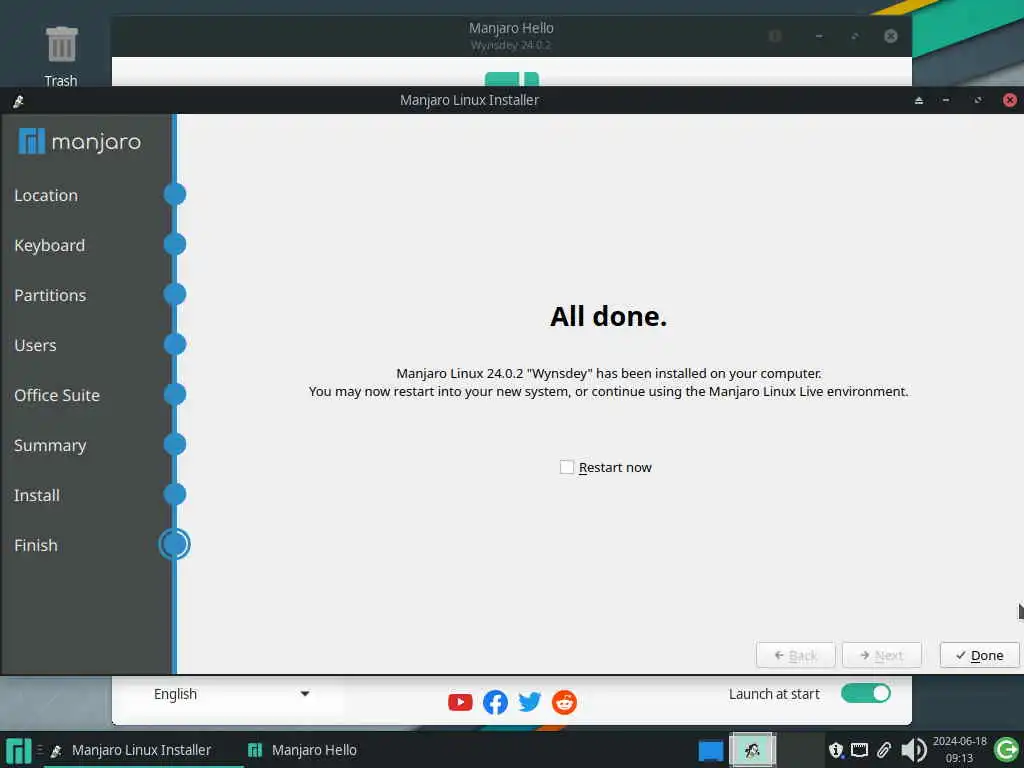Open the clipboard paperclip tray icon

coord(884,750)
